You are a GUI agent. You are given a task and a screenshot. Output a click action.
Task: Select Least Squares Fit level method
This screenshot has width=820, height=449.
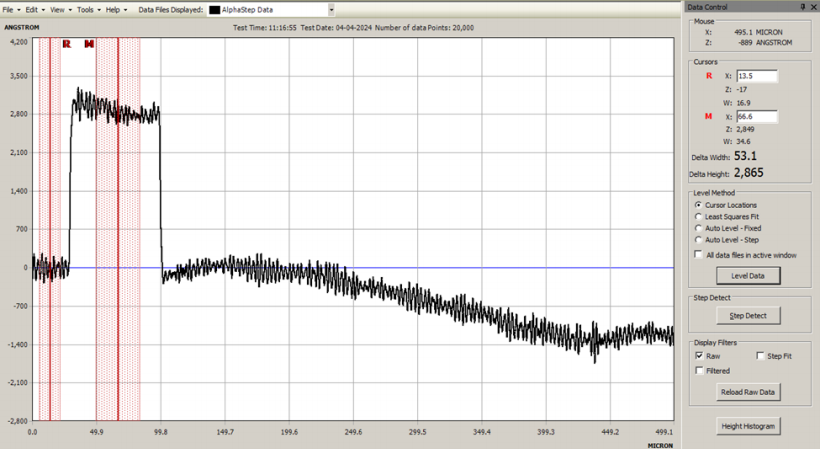(698, 216)
